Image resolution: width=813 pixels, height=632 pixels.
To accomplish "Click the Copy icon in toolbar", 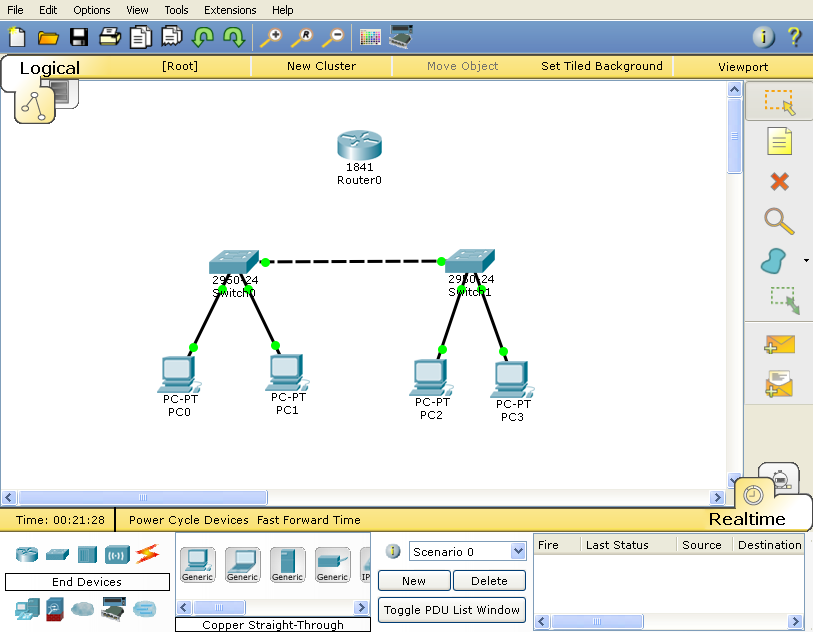I will pyautogui.click(x=141, y=37).
